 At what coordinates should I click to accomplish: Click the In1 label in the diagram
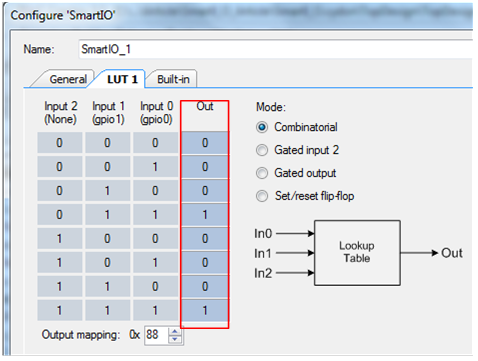click(x=263, y=253)
